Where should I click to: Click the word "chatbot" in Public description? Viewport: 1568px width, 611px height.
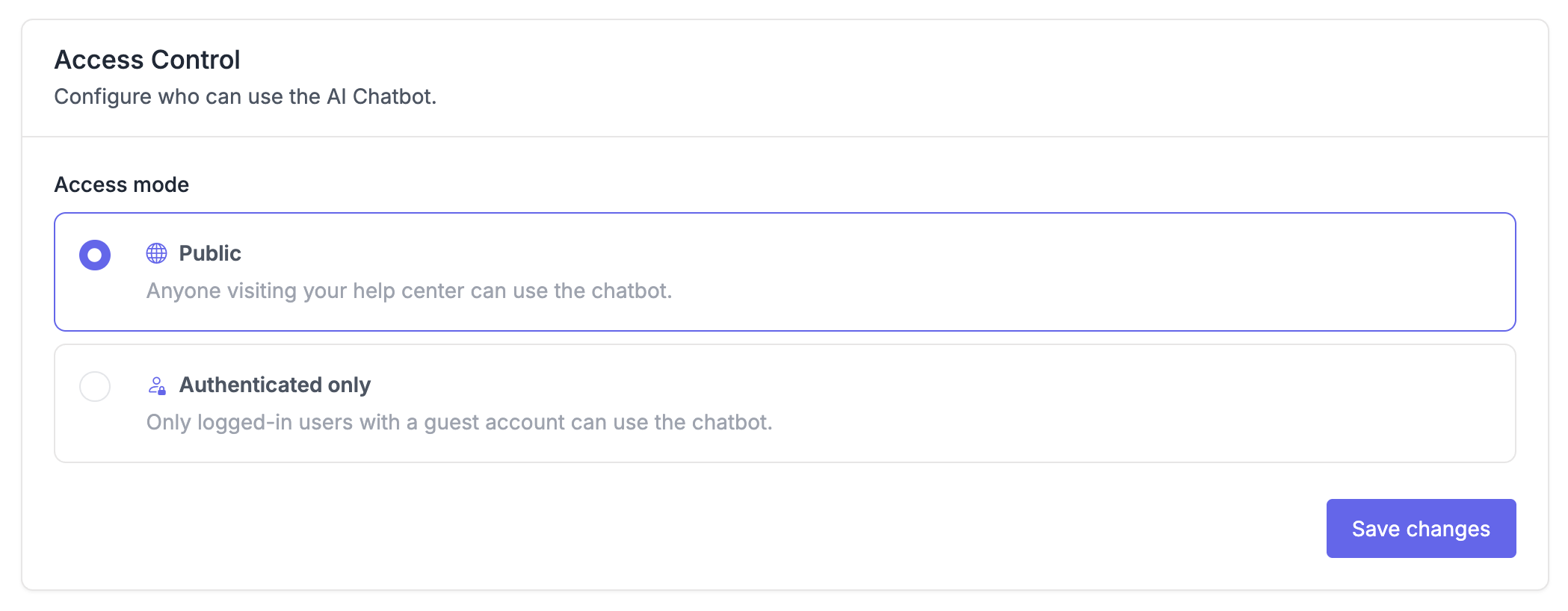pos(631,291)
